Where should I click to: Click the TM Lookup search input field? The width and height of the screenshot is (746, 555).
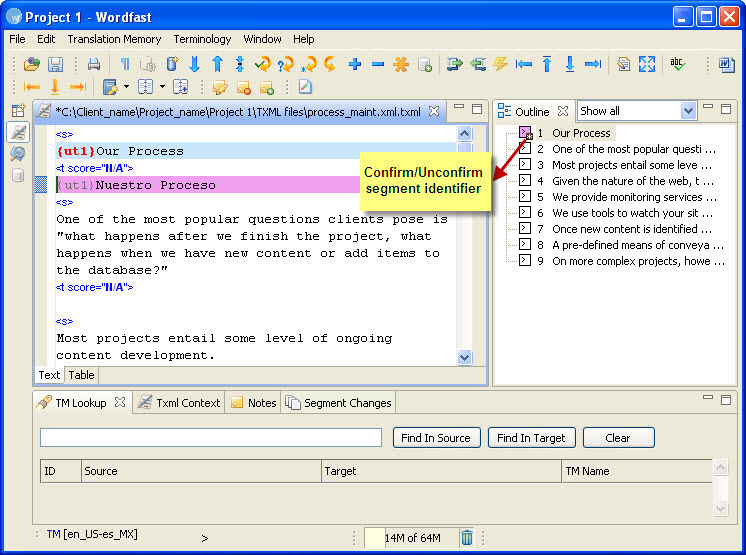211,438
